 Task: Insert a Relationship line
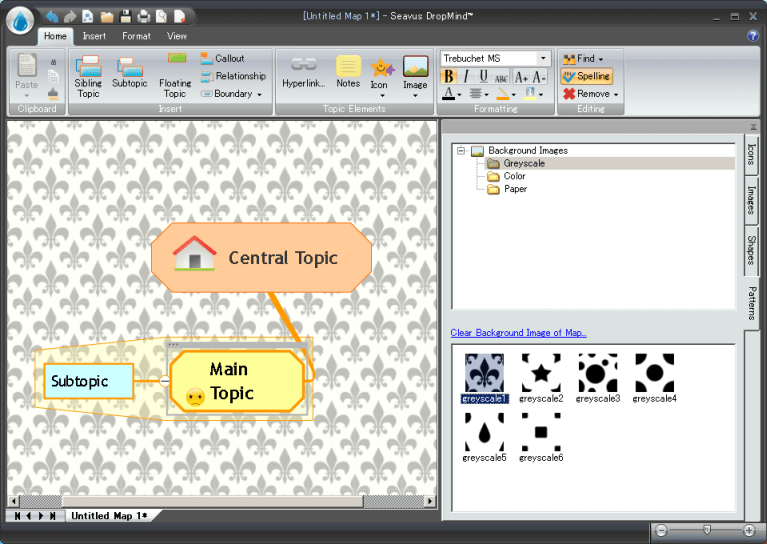click(x=233, y=76)
